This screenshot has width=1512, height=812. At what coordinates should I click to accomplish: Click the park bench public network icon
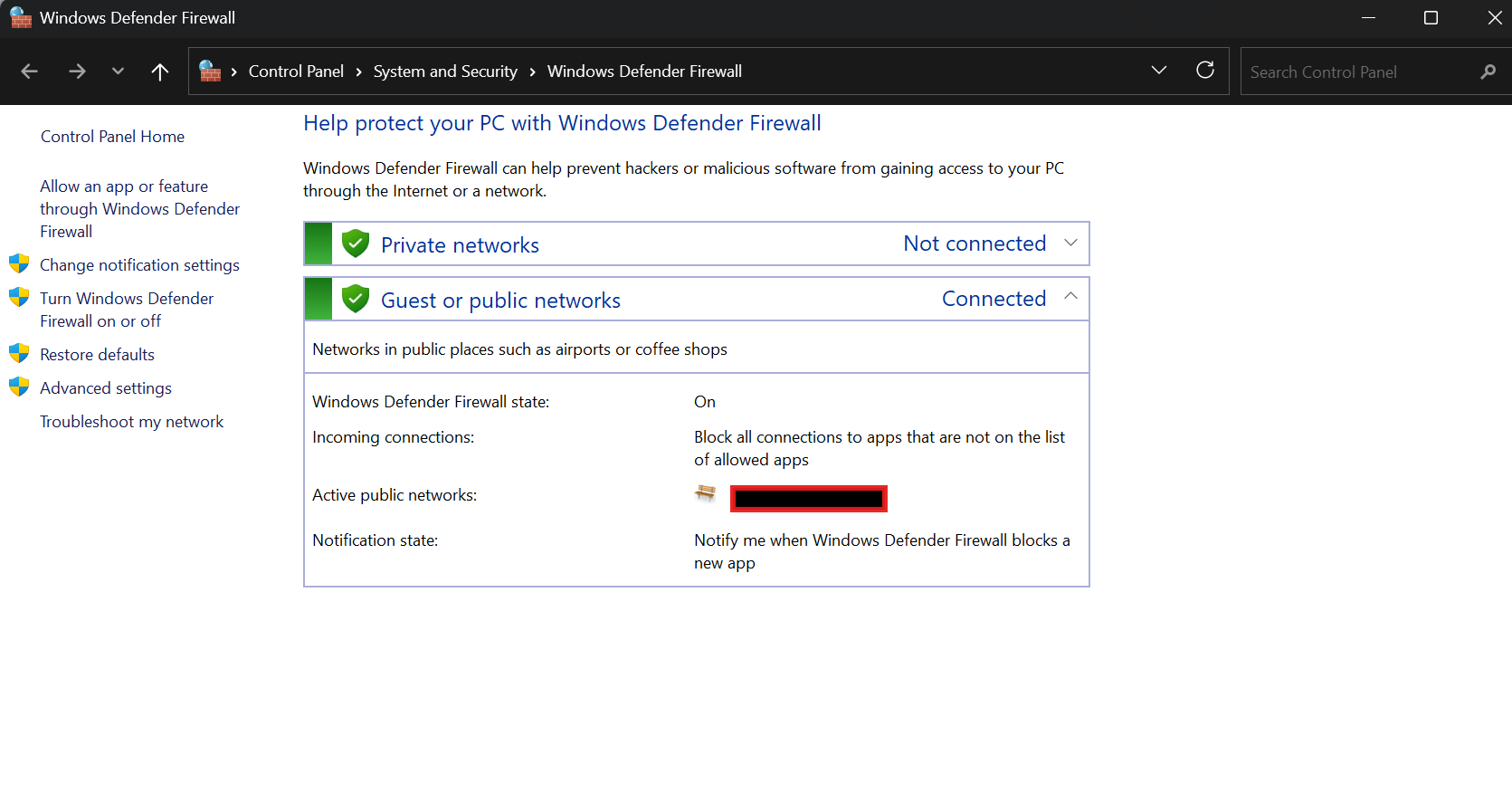(x=705, y=493)
